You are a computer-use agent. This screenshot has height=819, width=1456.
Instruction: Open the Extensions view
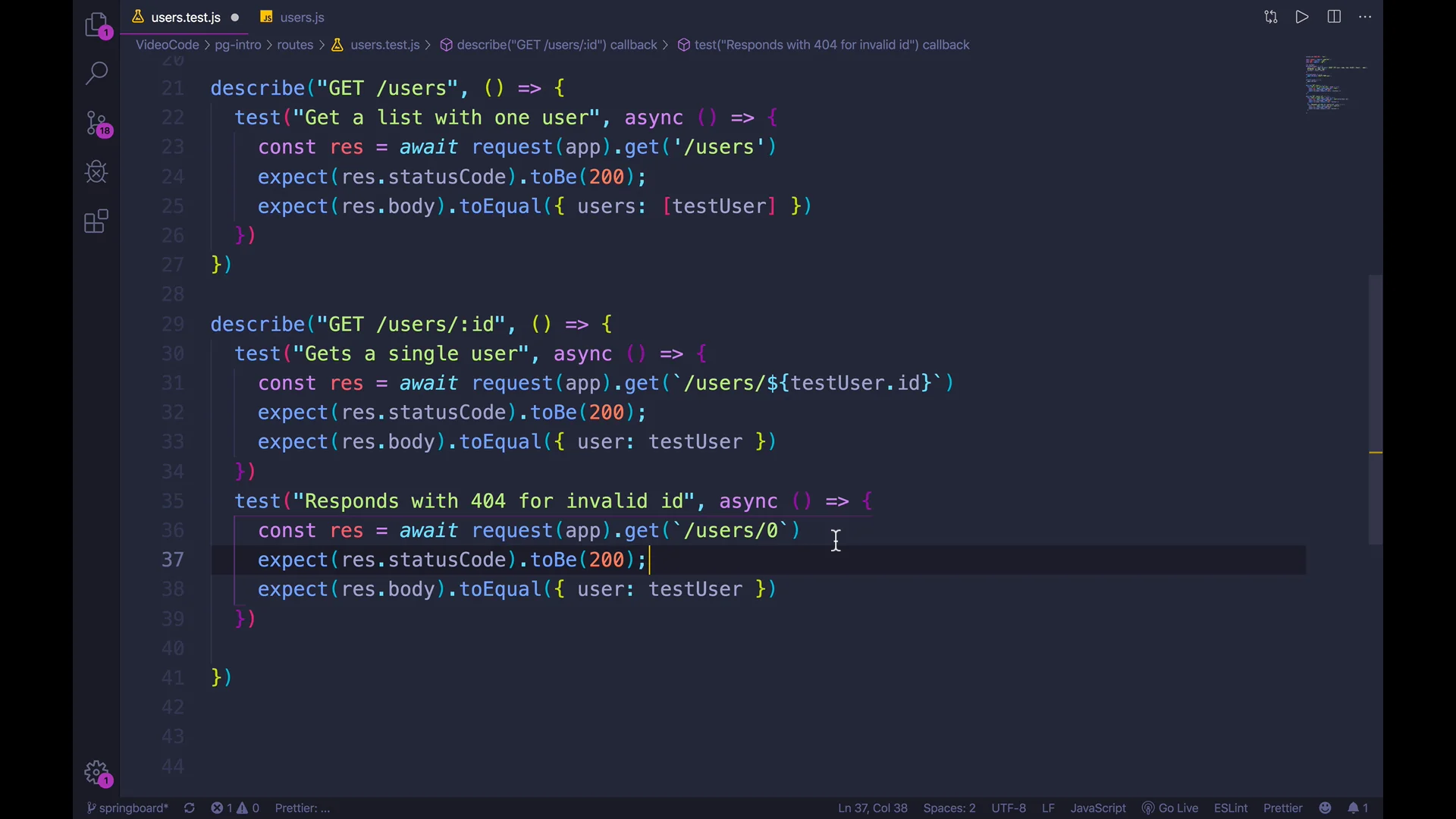point(96,221)
